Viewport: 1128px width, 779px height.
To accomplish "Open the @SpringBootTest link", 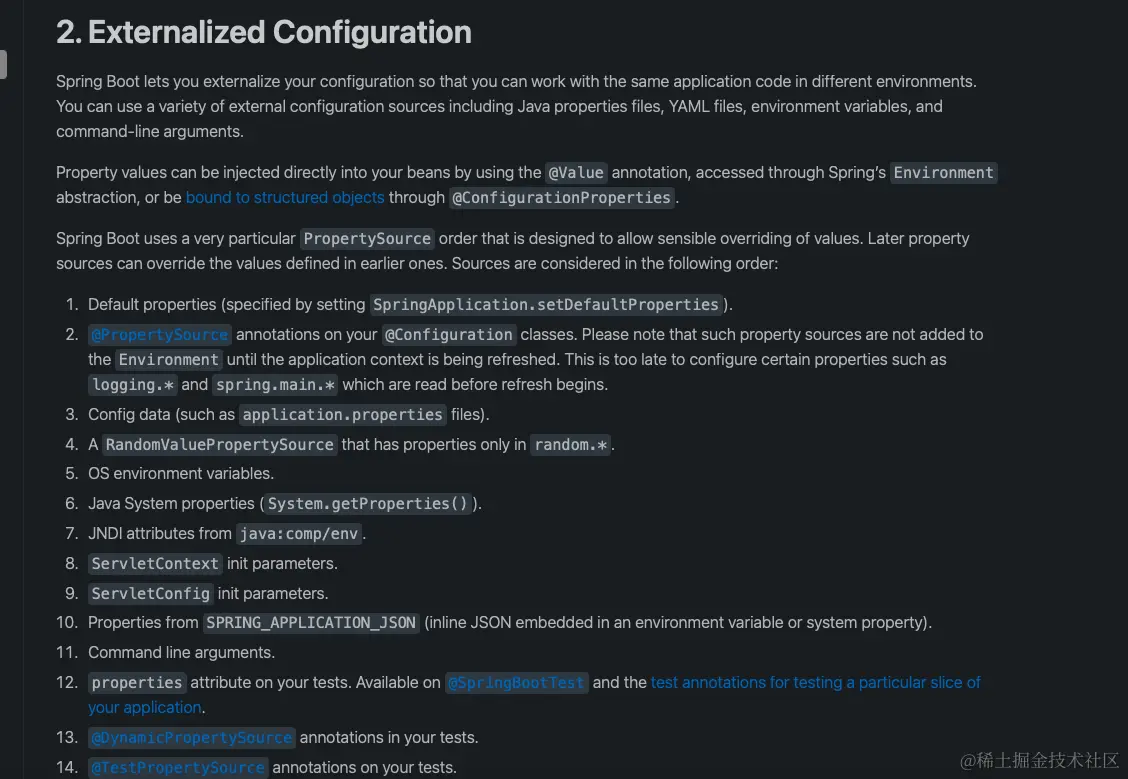I will (x=516, y=683).
